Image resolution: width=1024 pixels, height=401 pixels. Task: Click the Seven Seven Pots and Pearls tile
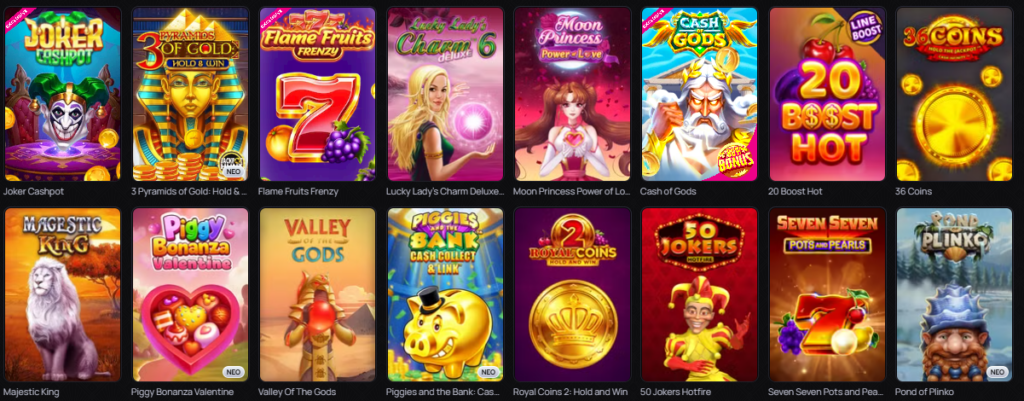pos(827,295)
